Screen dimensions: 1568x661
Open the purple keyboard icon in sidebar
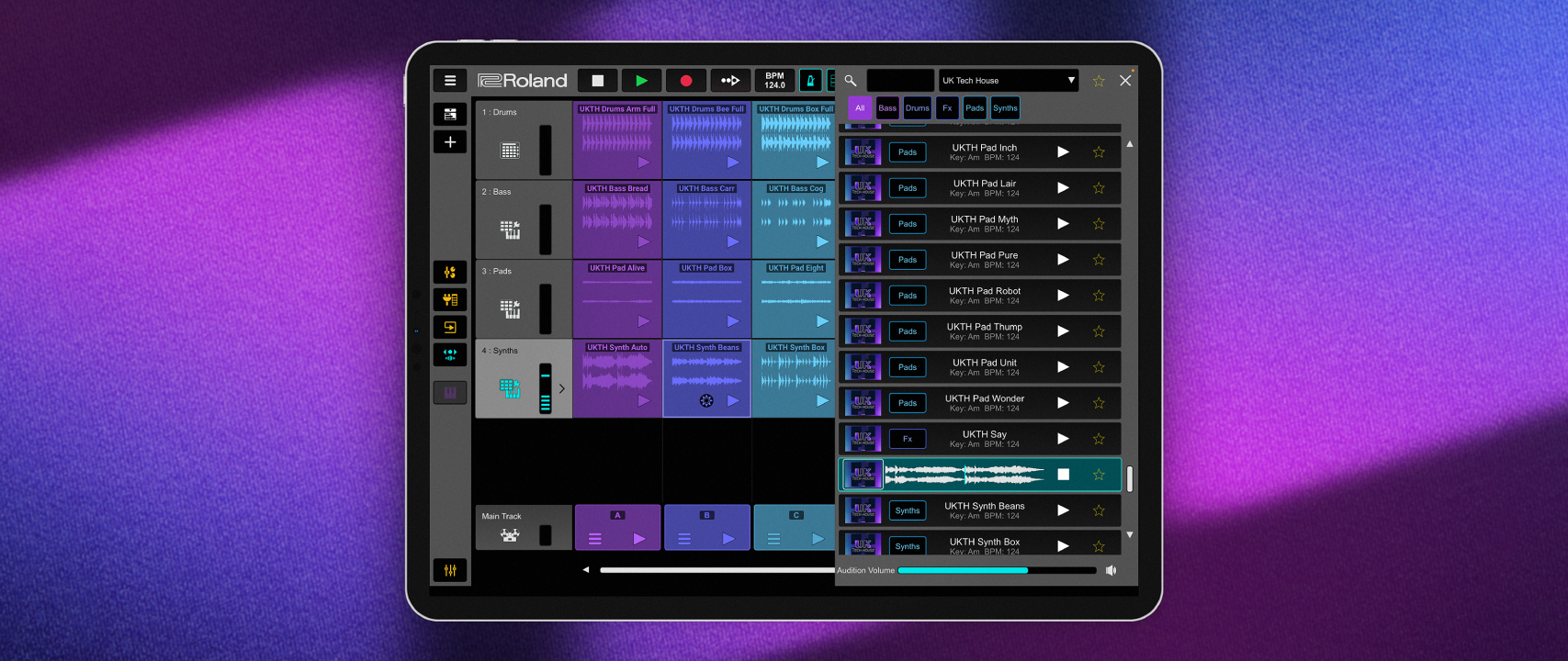tap(450, 393)
